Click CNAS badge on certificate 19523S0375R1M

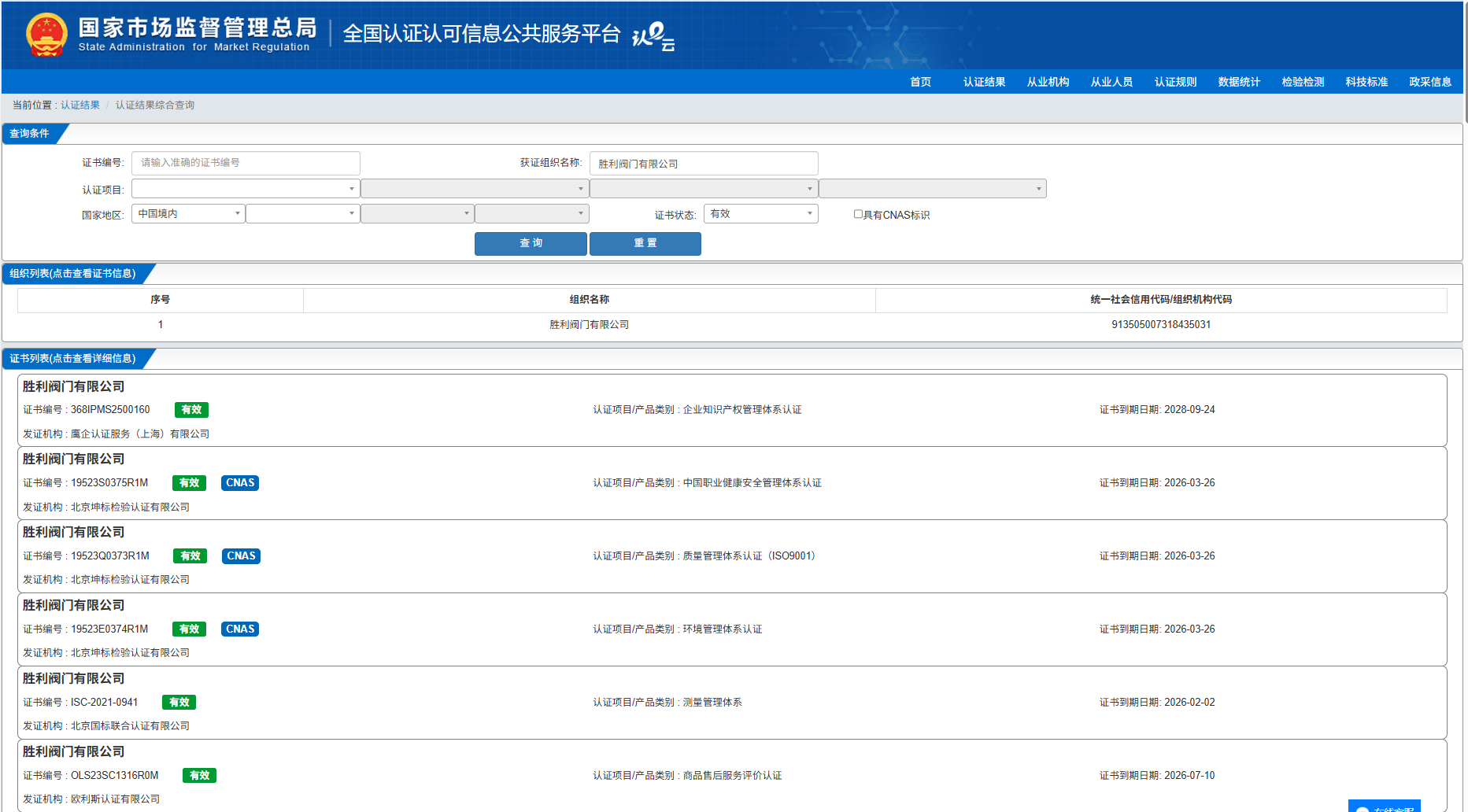240,483
